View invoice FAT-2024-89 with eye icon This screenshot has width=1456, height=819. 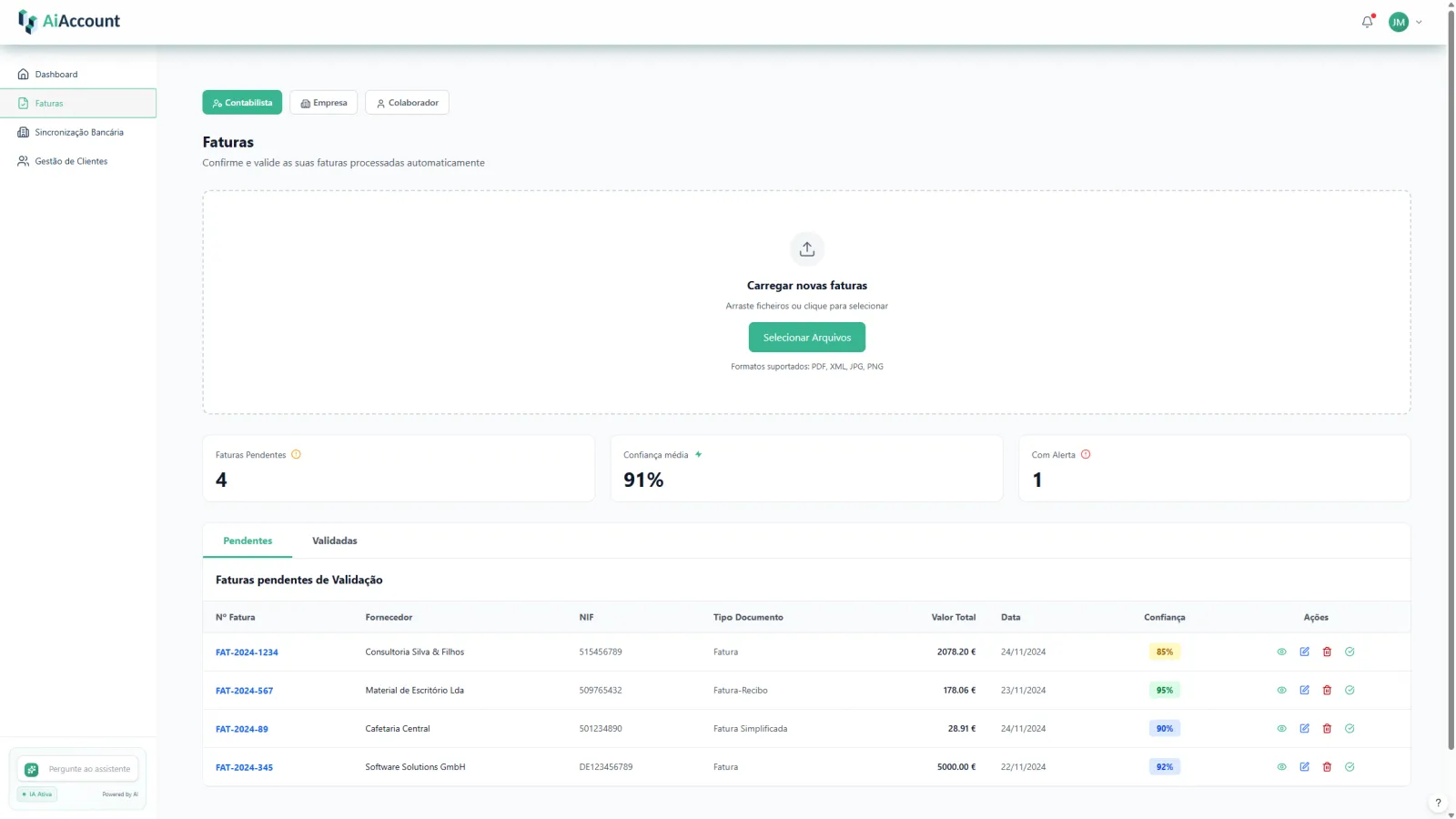1281,728
